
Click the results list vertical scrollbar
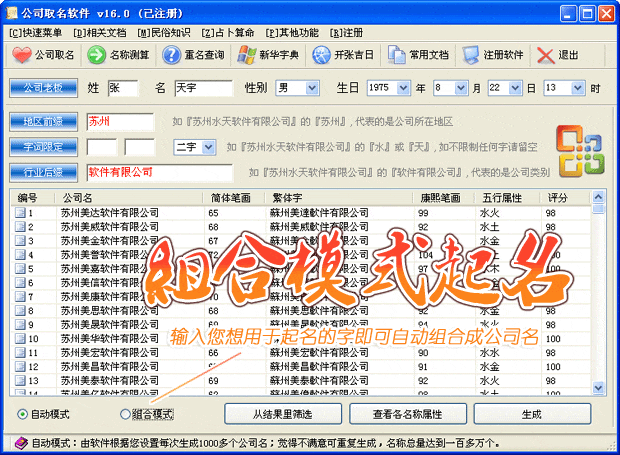(598, 300)
